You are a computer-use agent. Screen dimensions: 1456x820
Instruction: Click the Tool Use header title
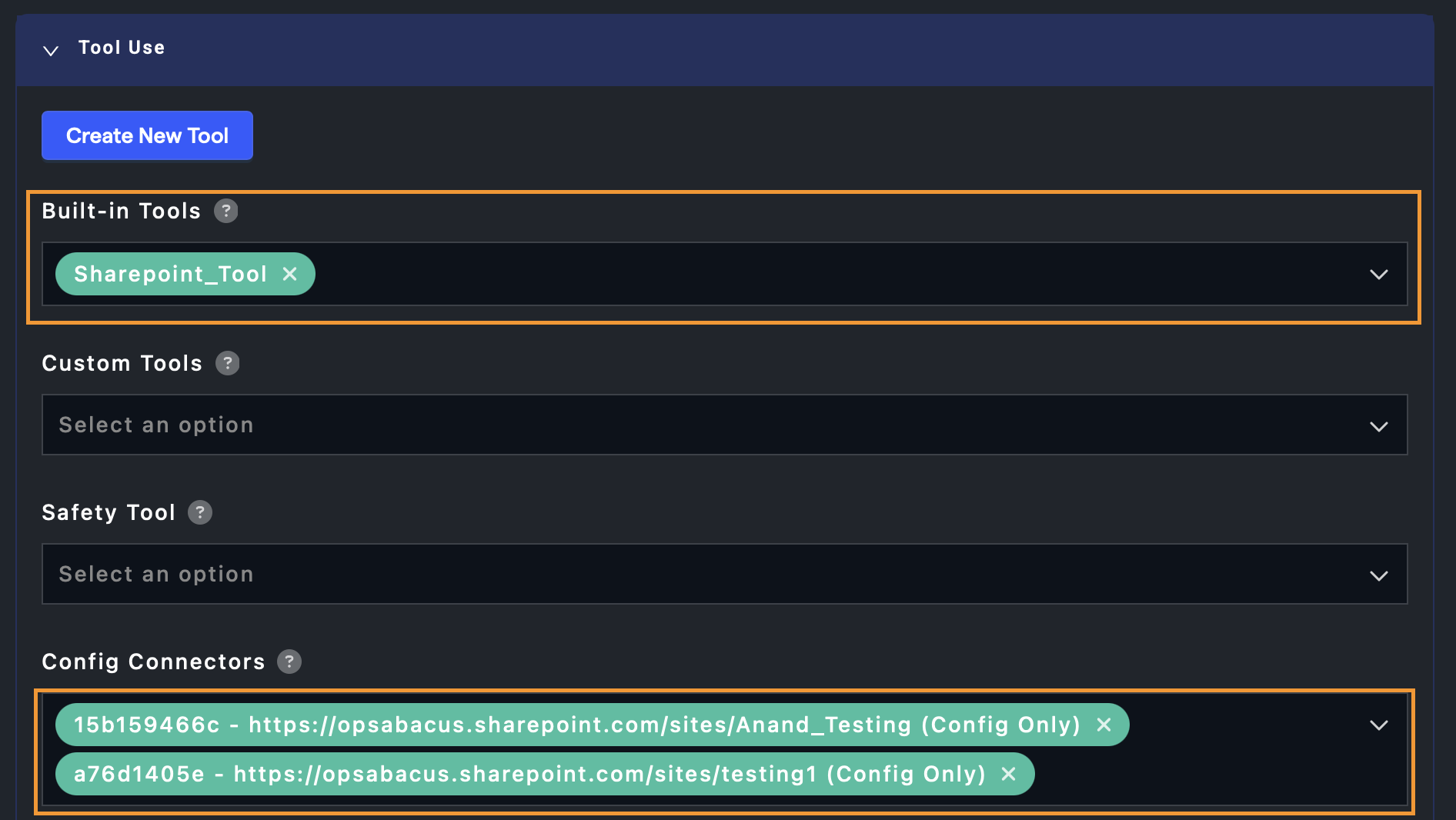(x=122, y=48)
